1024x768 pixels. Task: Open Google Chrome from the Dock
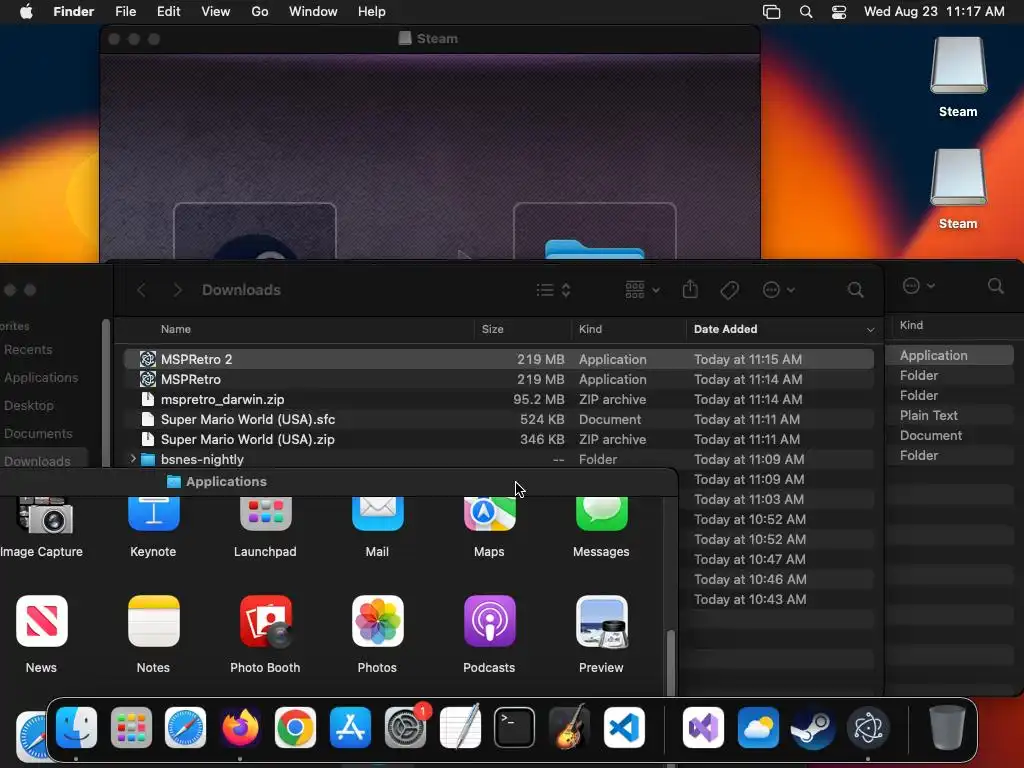point(295,728)
